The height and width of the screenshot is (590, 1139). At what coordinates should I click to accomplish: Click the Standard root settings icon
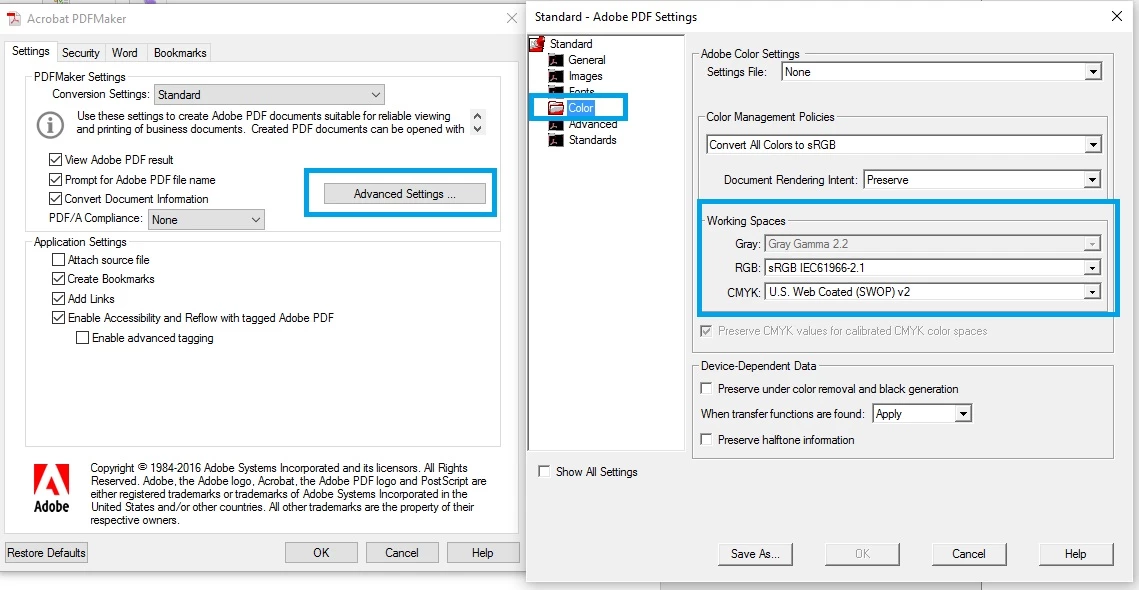click(x=538, y=44)
